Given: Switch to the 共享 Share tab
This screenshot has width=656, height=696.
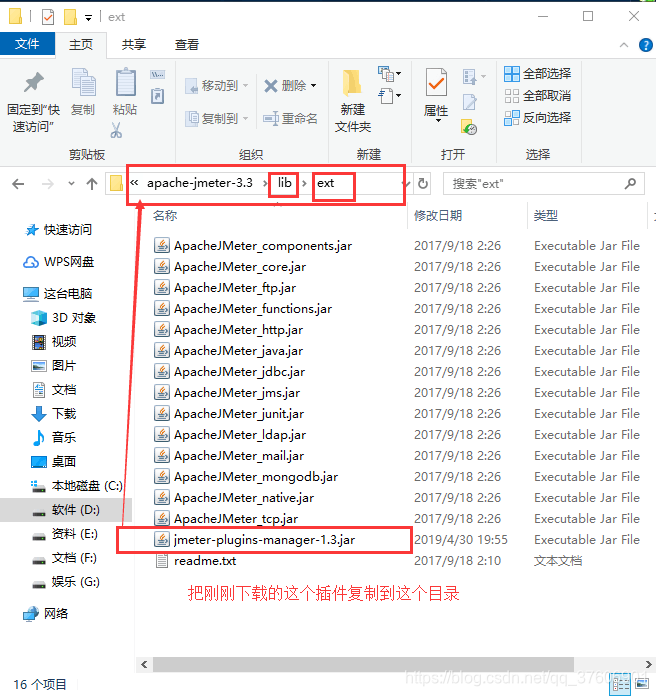Looking at the screenshot, I should pyautogui.click(x=134, y=44).
